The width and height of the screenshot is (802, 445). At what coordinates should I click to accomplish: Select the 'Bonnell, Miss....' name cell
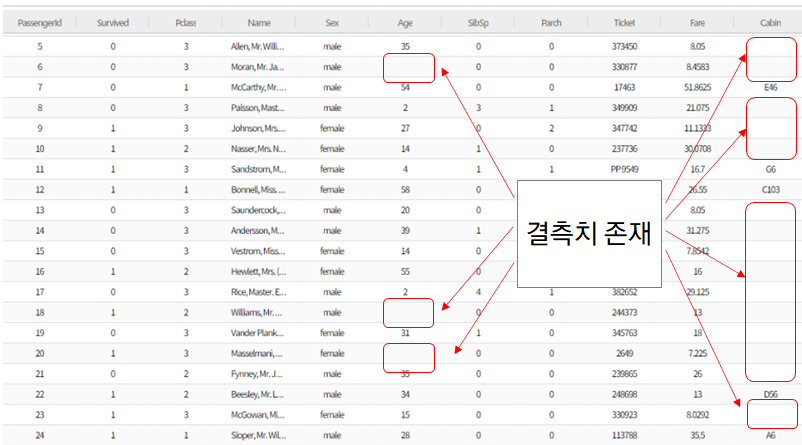click(x=258, y=190)
